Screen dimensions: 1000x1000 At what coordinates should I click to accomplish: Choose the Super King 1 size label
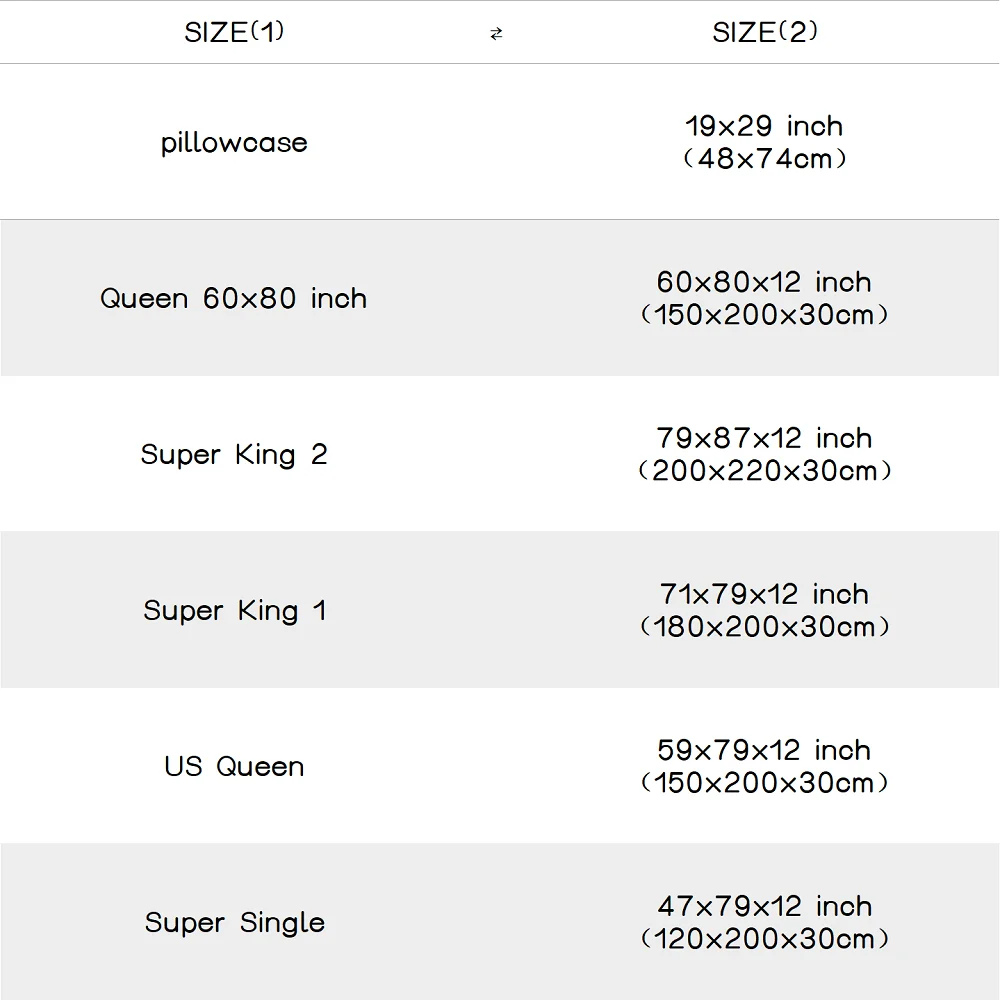[x=234, y=611]
